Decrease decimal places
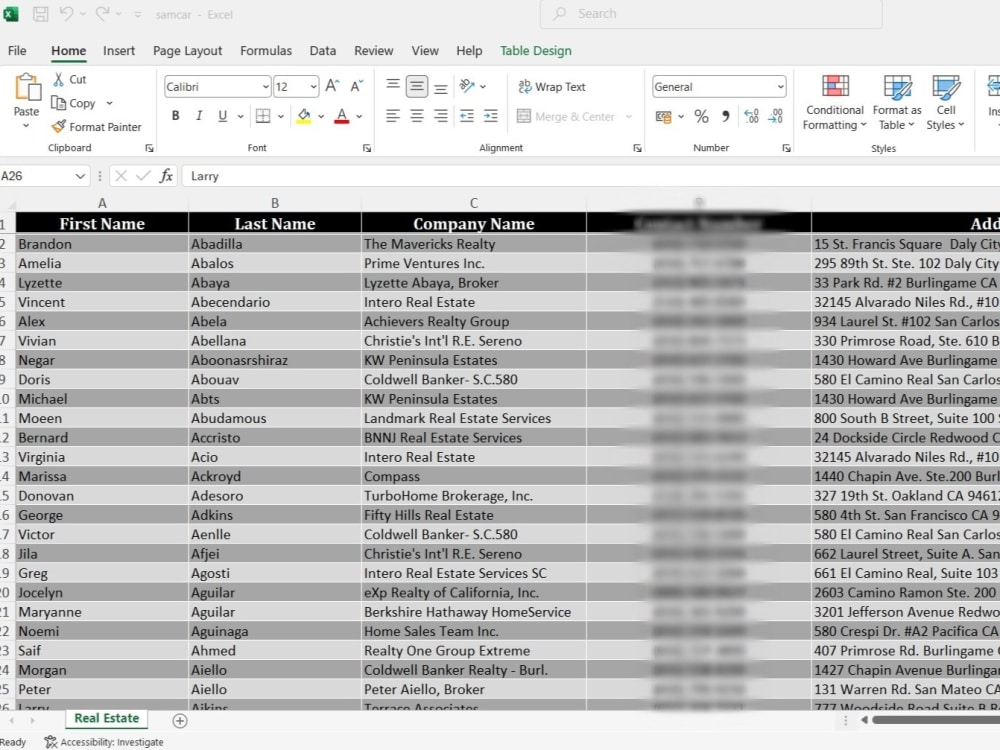Image resolution: width=1000 pixels, height=750 pixels. [x=776, y=116]
